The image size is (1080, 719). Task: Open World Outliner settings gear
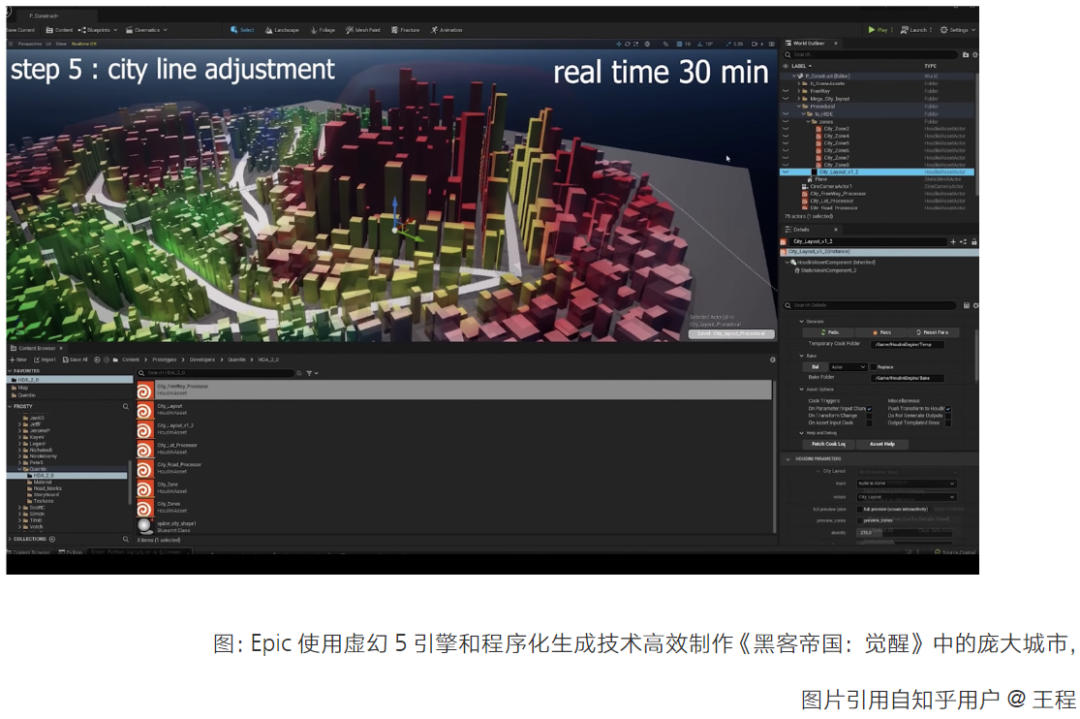[x=975, y=54]
